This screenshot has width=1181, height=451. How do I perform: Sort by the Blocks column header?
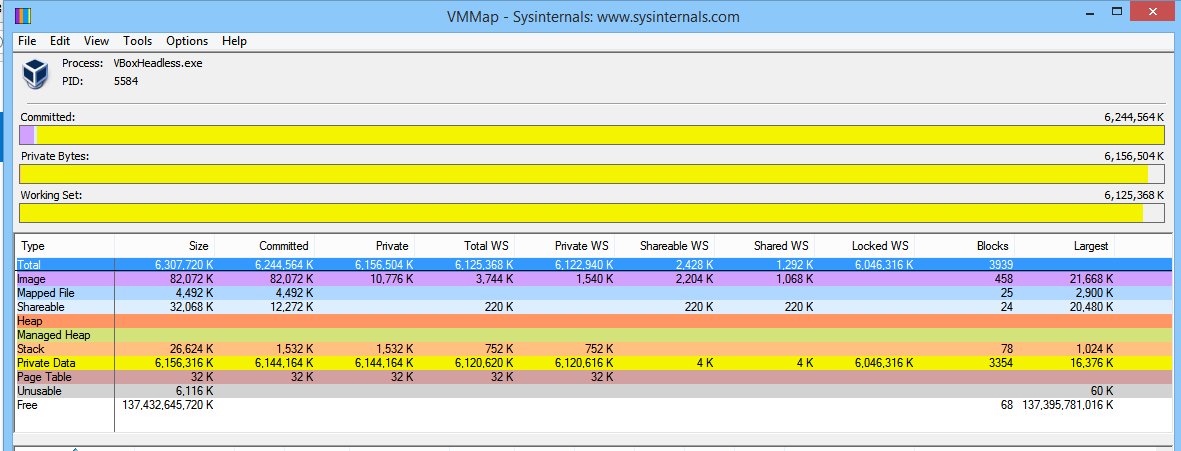[x=966, y=245]
